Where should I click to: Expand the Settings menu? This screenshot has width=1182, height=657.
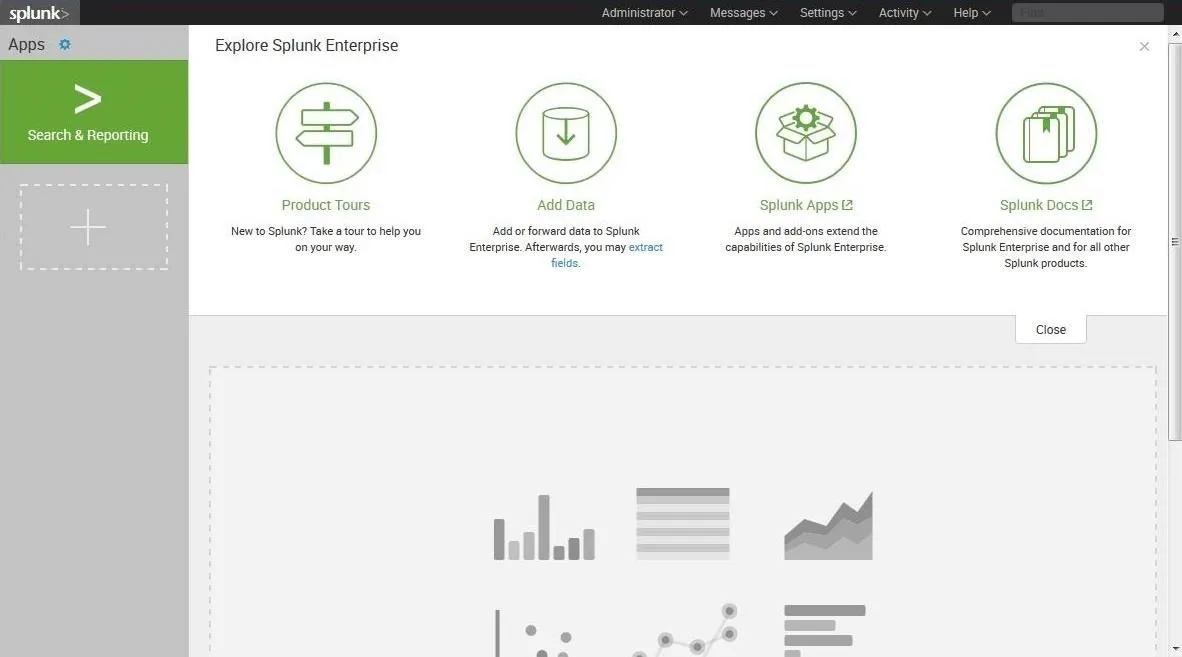(828, 13)
